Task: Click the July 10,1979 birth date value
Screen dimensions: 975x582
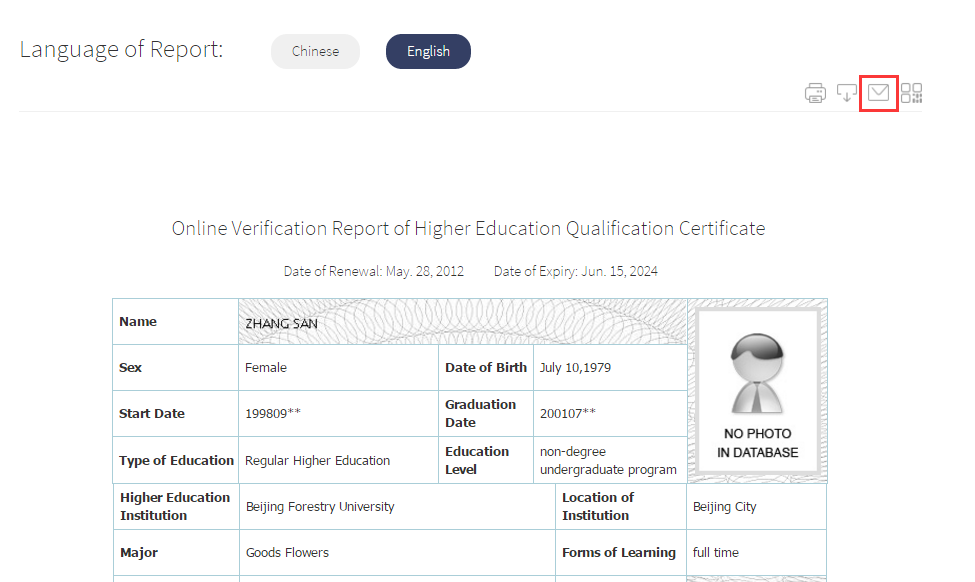Action: tap(575, 367)
